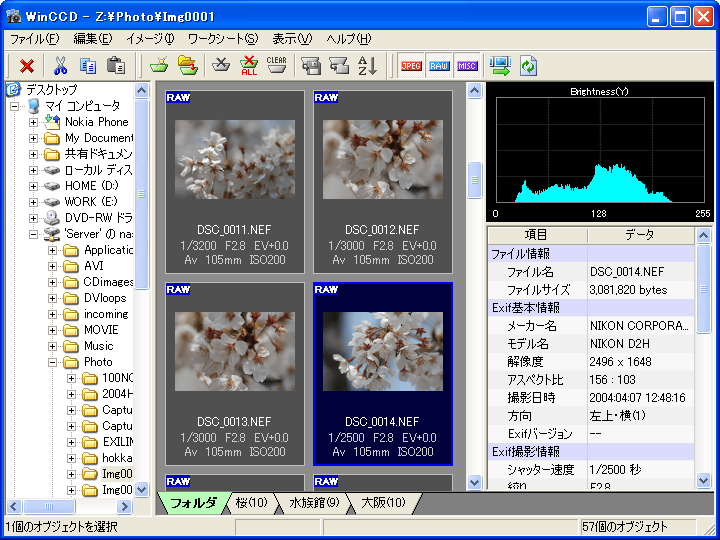Click the データ column header
720x540 pixels.
tap(641, 235)
